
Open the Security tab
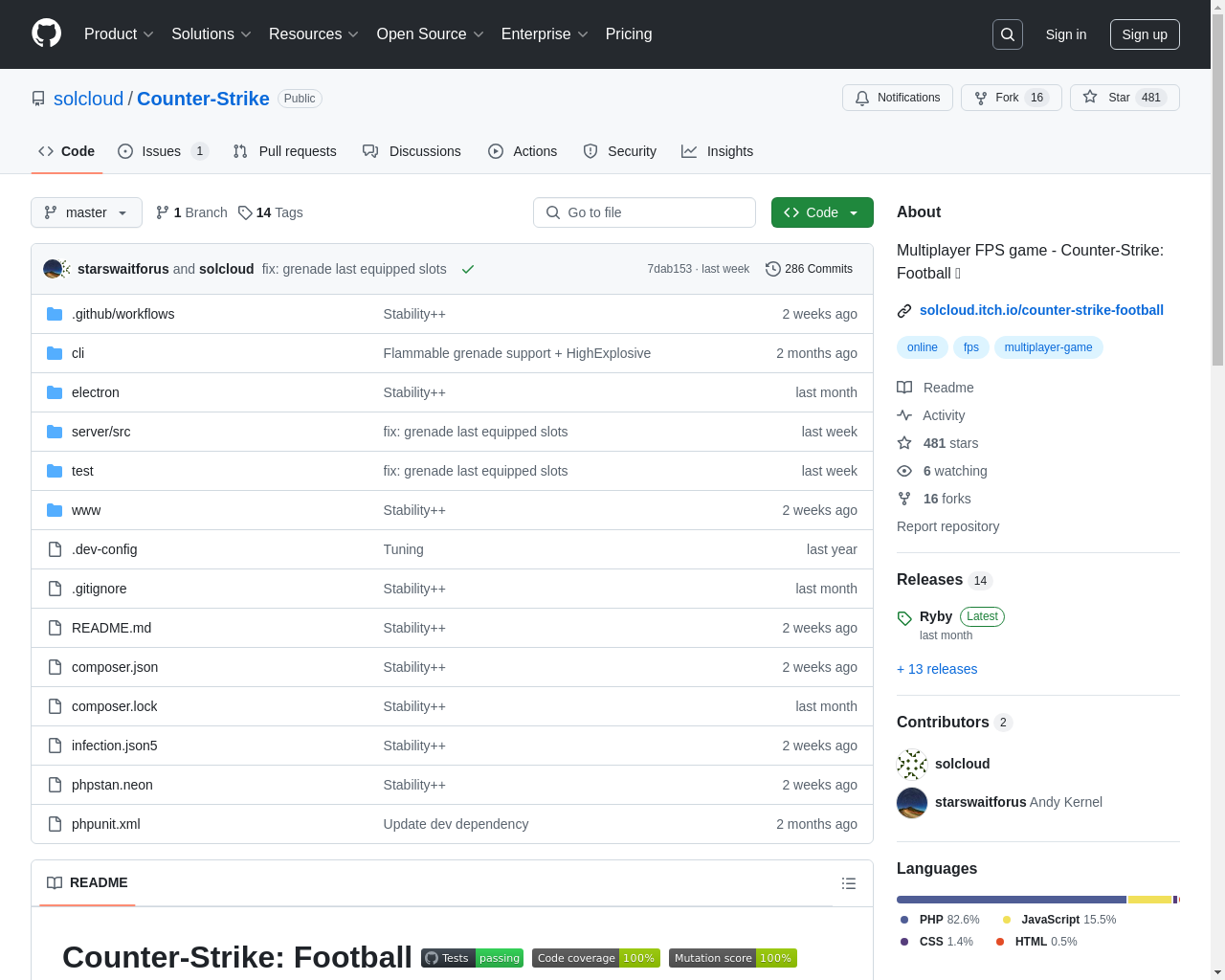[x=620, y=151]
